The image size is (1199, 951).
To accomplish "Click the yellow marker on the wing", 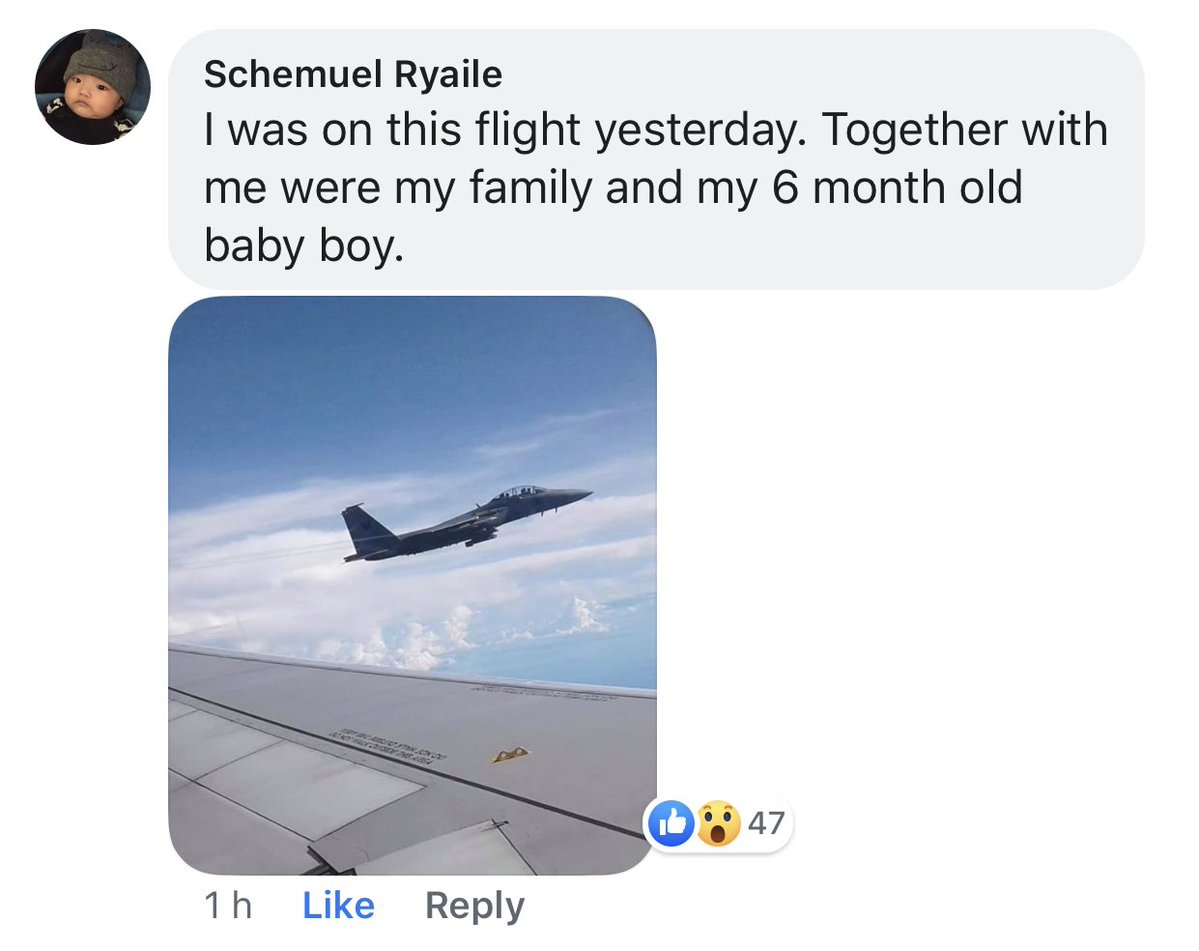I will tap(509, 755).
